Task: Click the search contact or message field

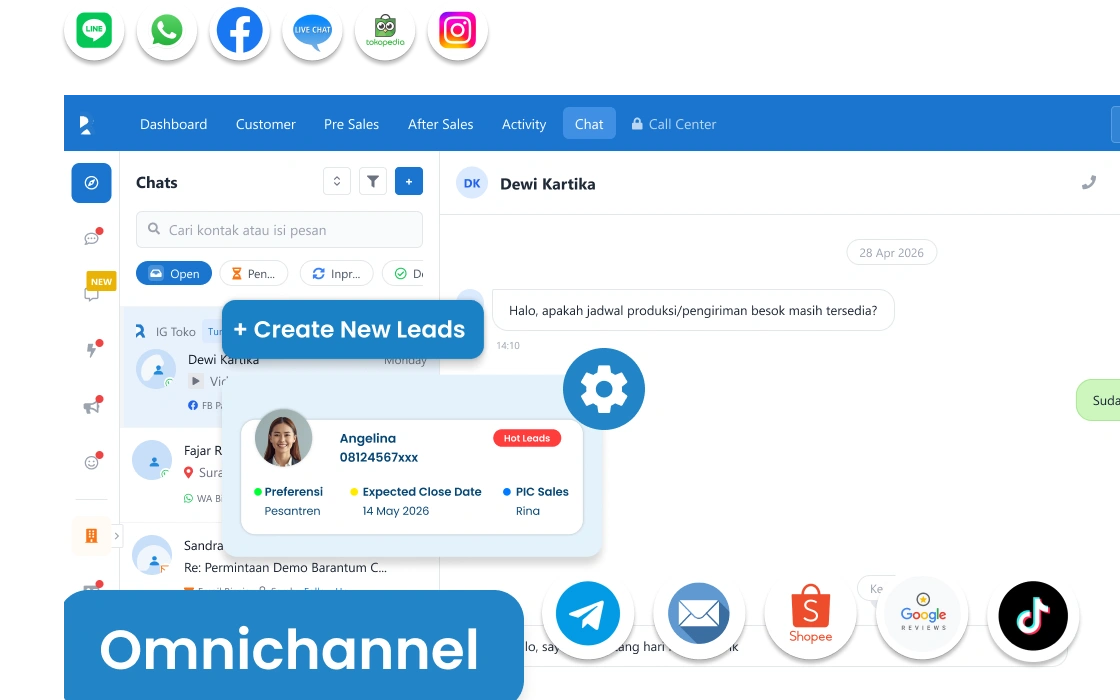Action: [279, 230]
